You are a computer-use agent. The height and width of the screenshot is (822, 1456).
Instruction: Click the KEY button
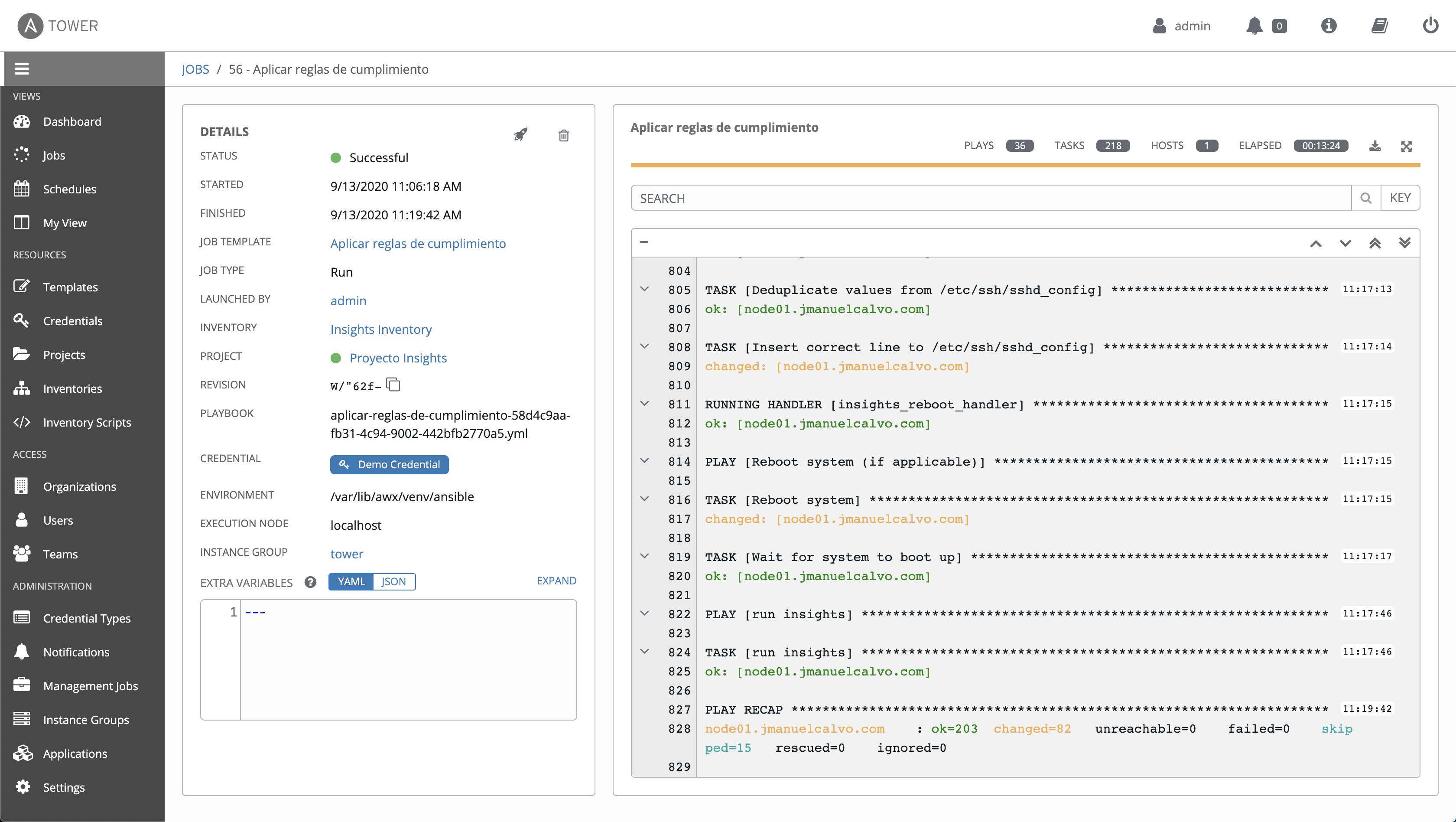(1400, 198)
